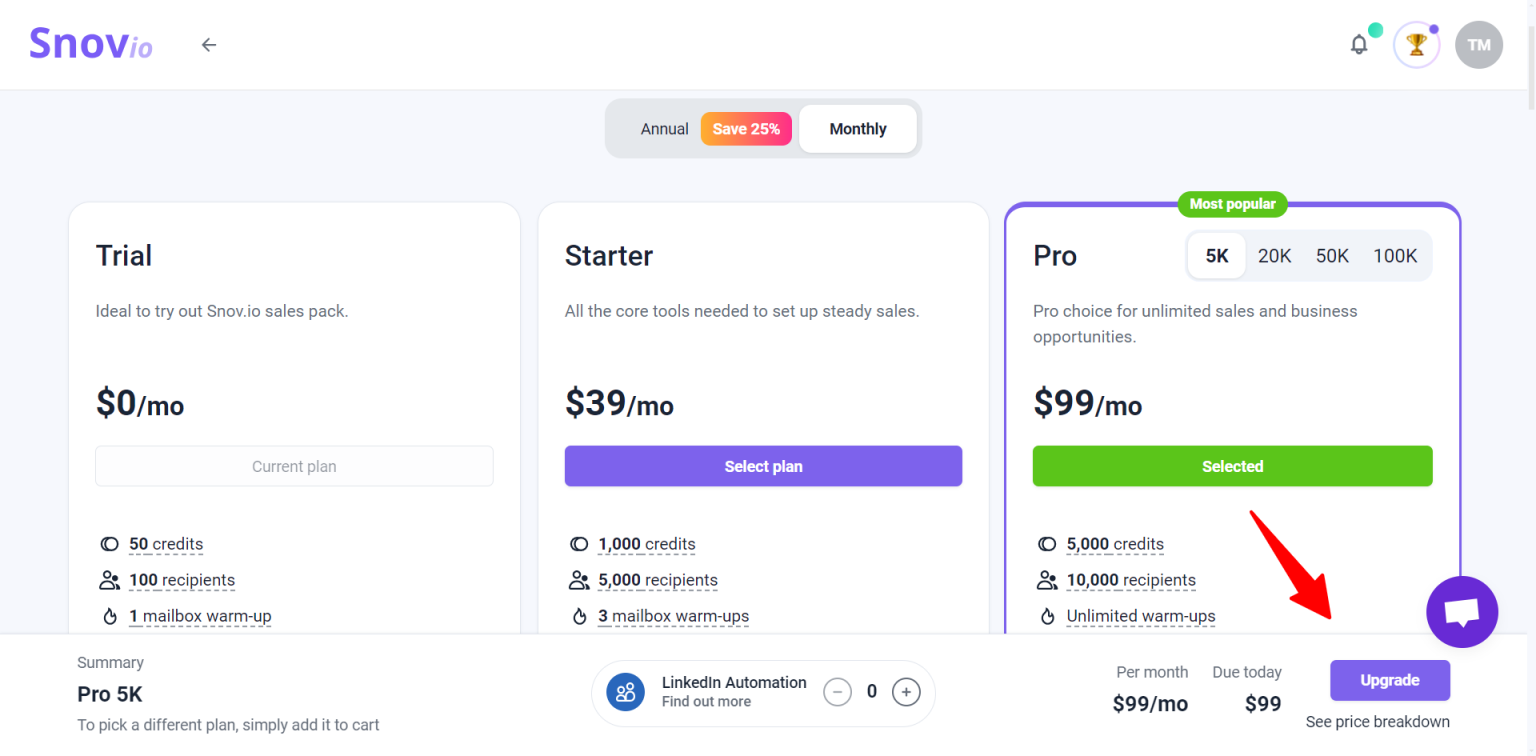Image resolution: width=1536 pixels, height=756 pixels.
Task: Select the 100K Pro tier
Action: pyautogui.click(x=1395, y=256)
